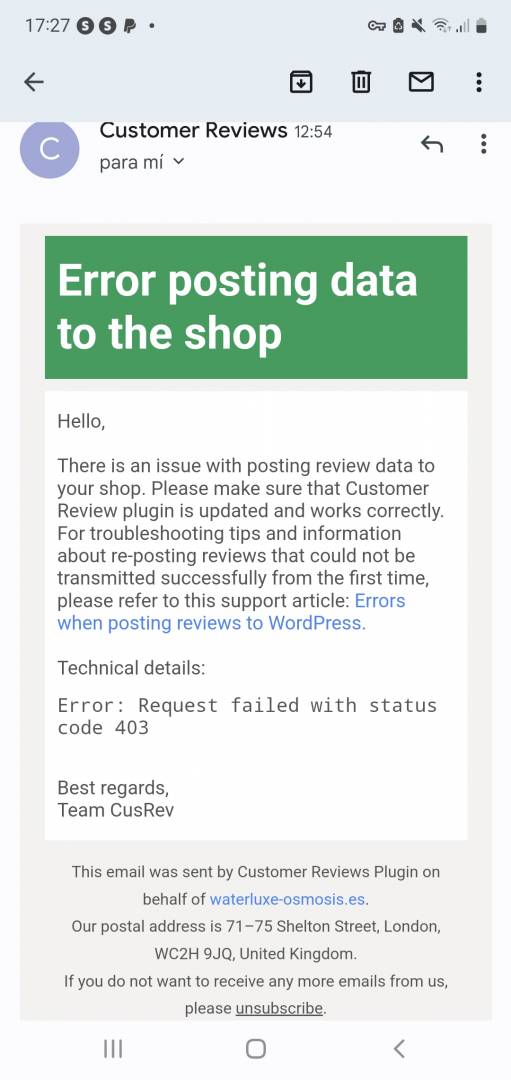
Task: Expand recipient details next to 'para mí'
Action: tap(178, 162)
